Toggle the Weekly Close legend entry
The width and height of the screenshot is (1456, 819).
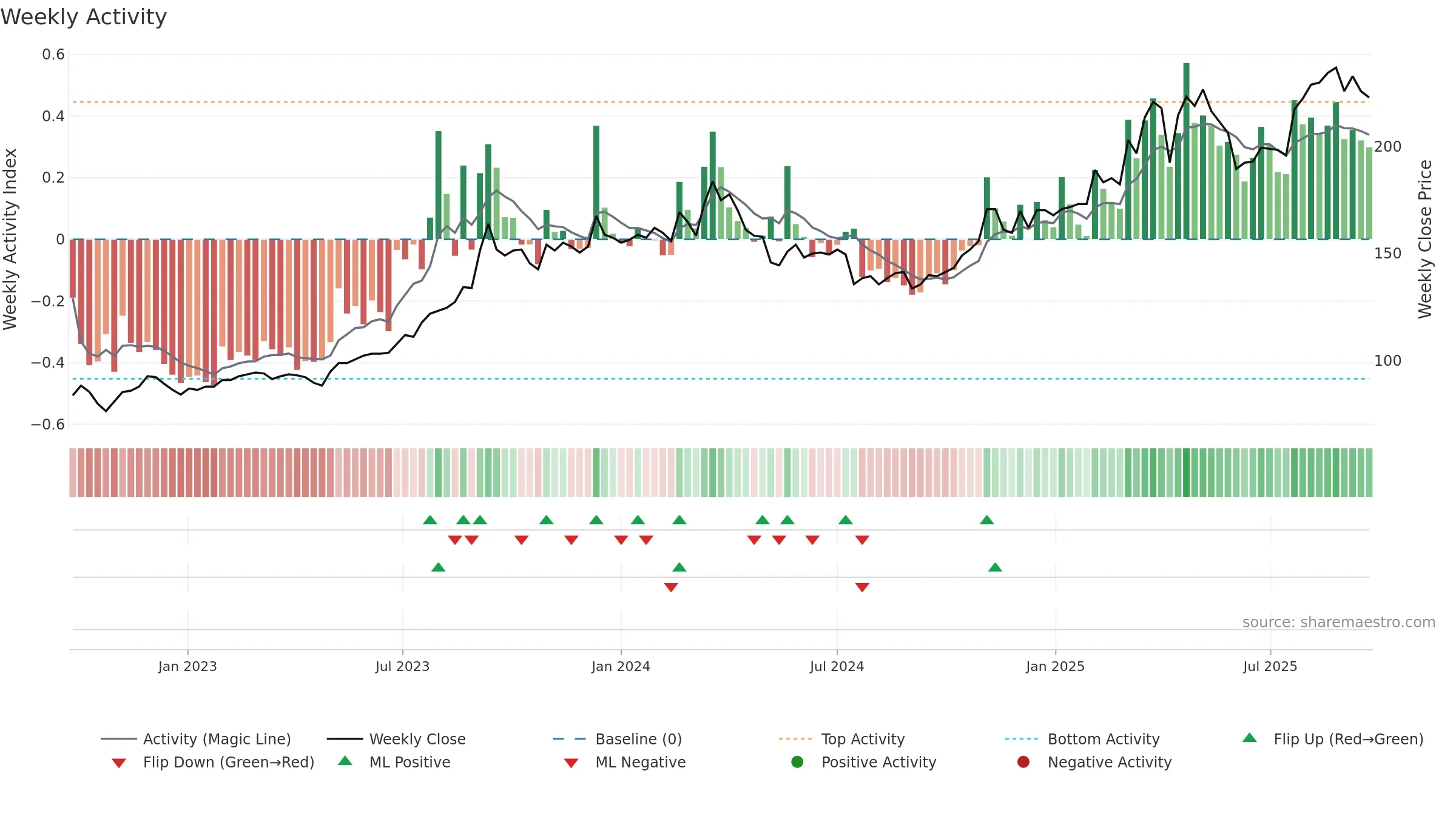tap(396, 739)
